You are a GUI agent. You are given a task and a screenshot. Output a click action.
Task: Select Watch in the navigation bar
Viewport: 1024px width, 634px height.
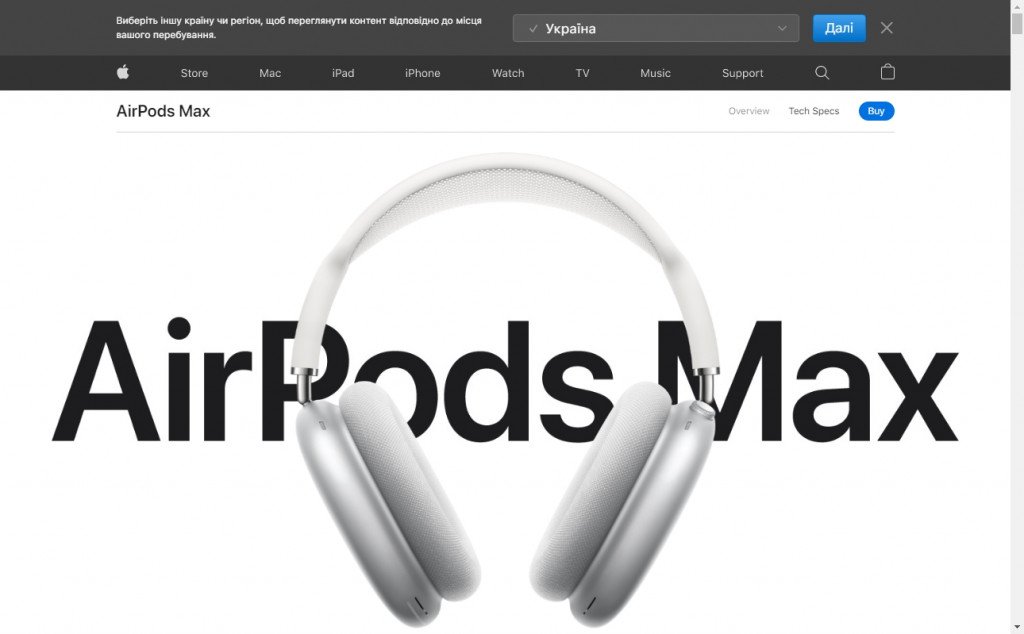[508, 73]
